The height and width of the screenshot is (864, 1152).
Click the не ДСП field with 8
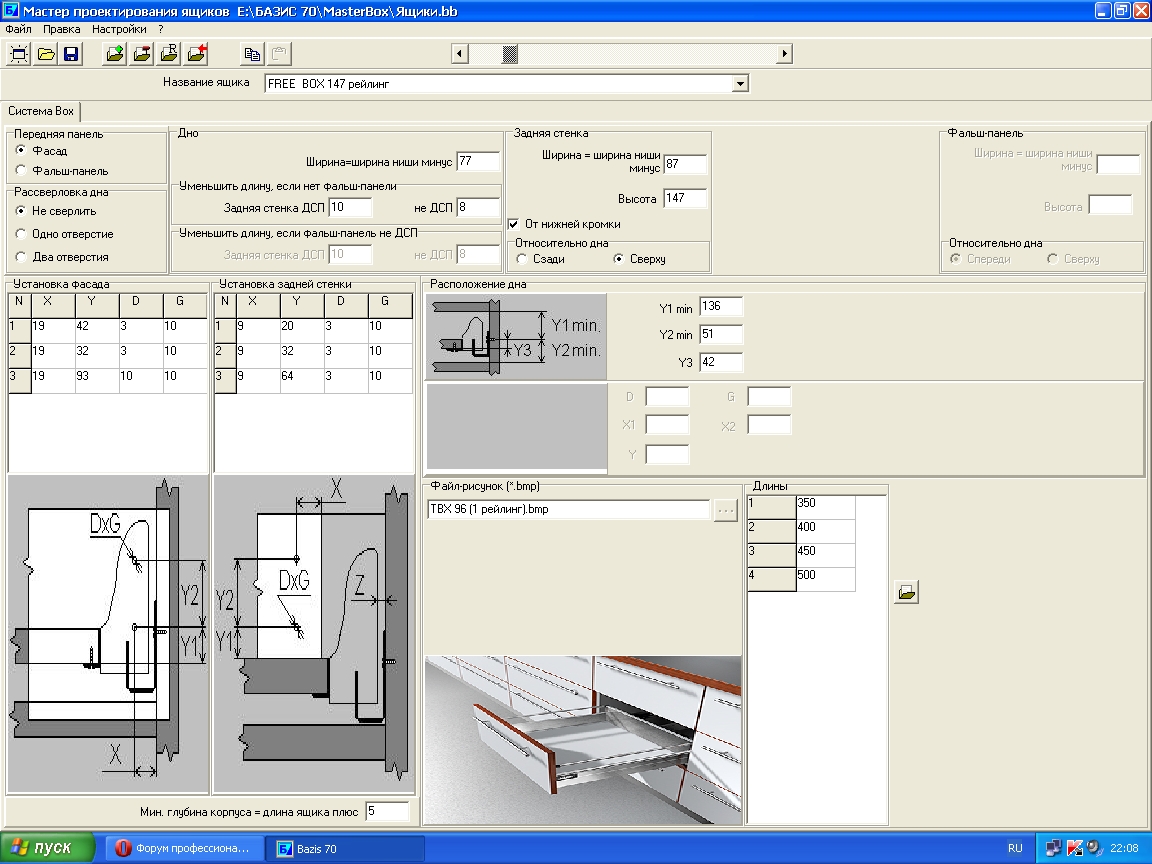pos(478,208)
